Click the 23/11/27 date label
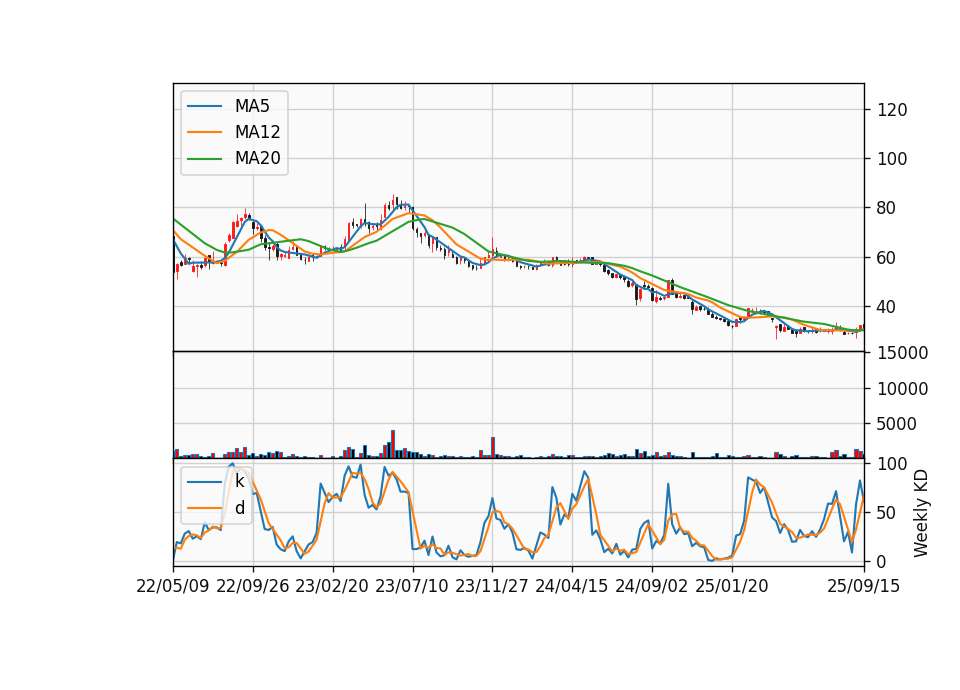Image resolution: width=960 pixels, height=690 pixels. click(492, 586)
